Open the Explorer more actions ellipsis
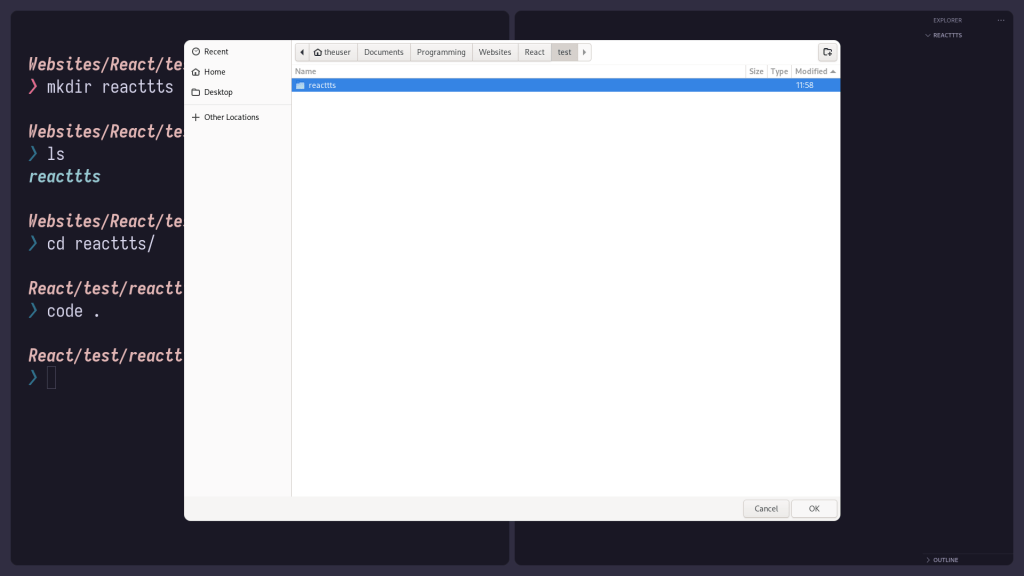 click(1000, 20)
